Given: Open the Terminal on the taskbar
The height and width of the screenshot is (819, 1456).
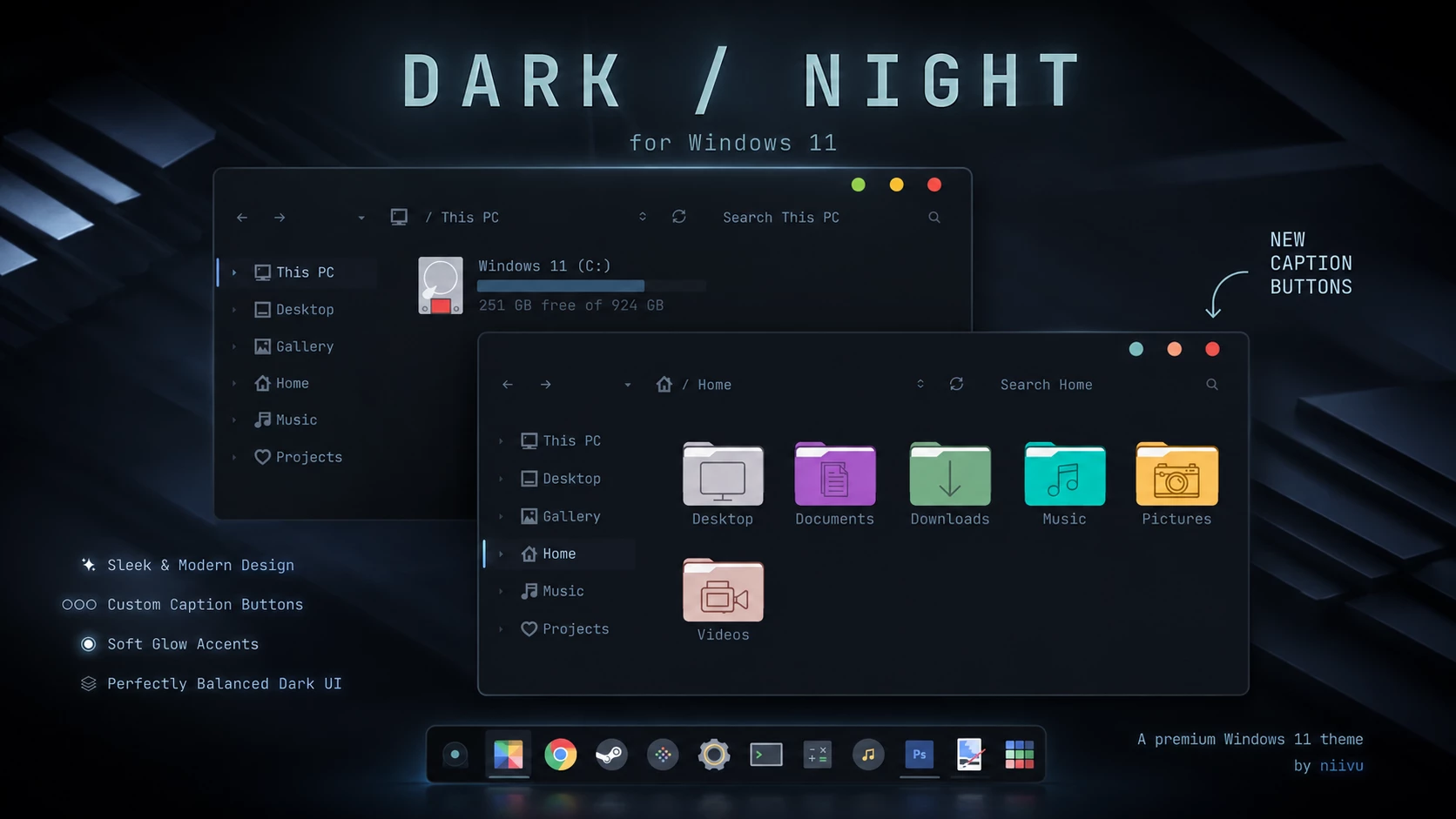Looking at the screenshot, I should point(766,755).
